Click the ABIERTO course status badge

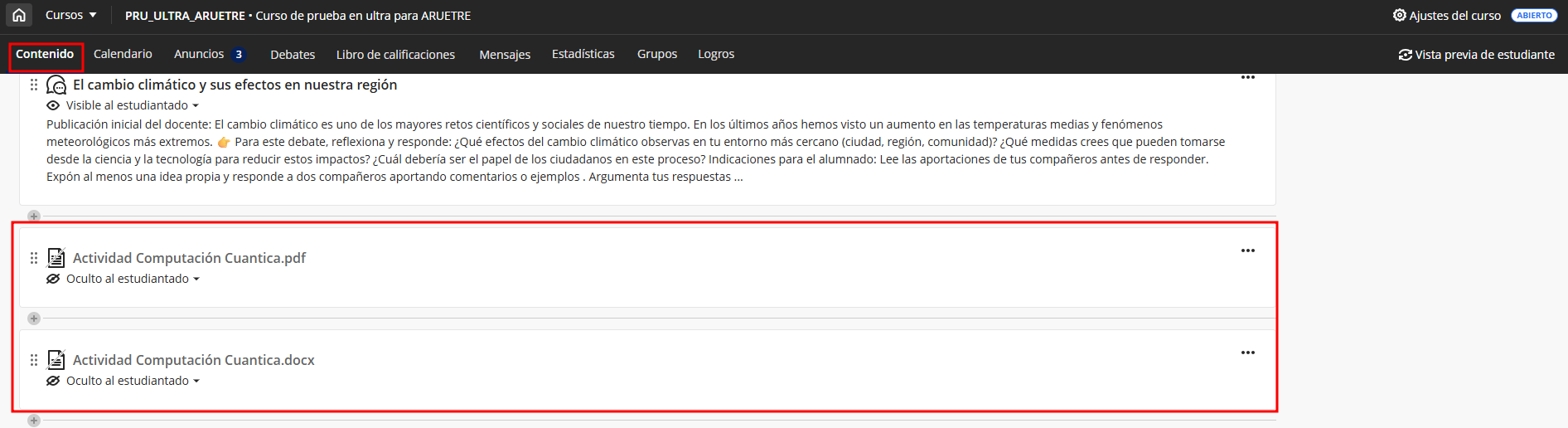point(1534,15)
